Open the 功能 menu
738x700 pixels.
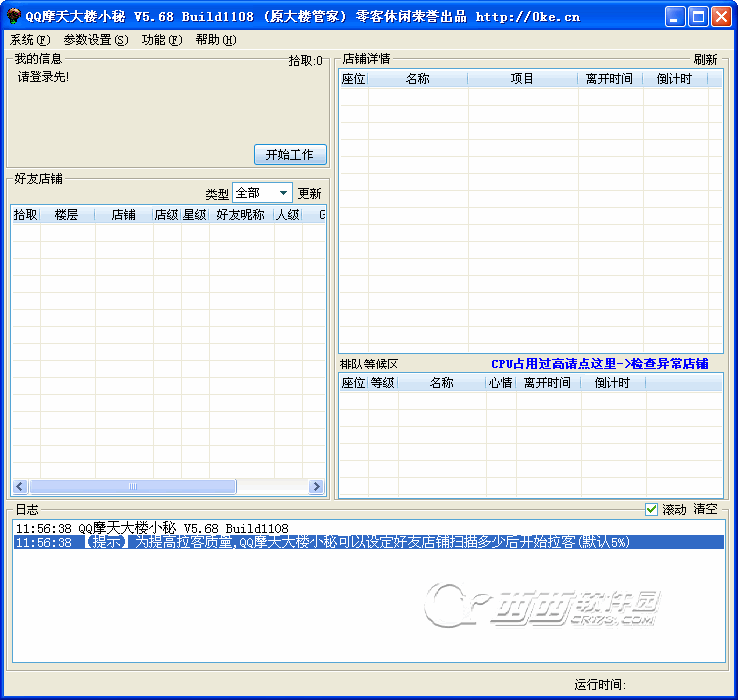[161, 40]
